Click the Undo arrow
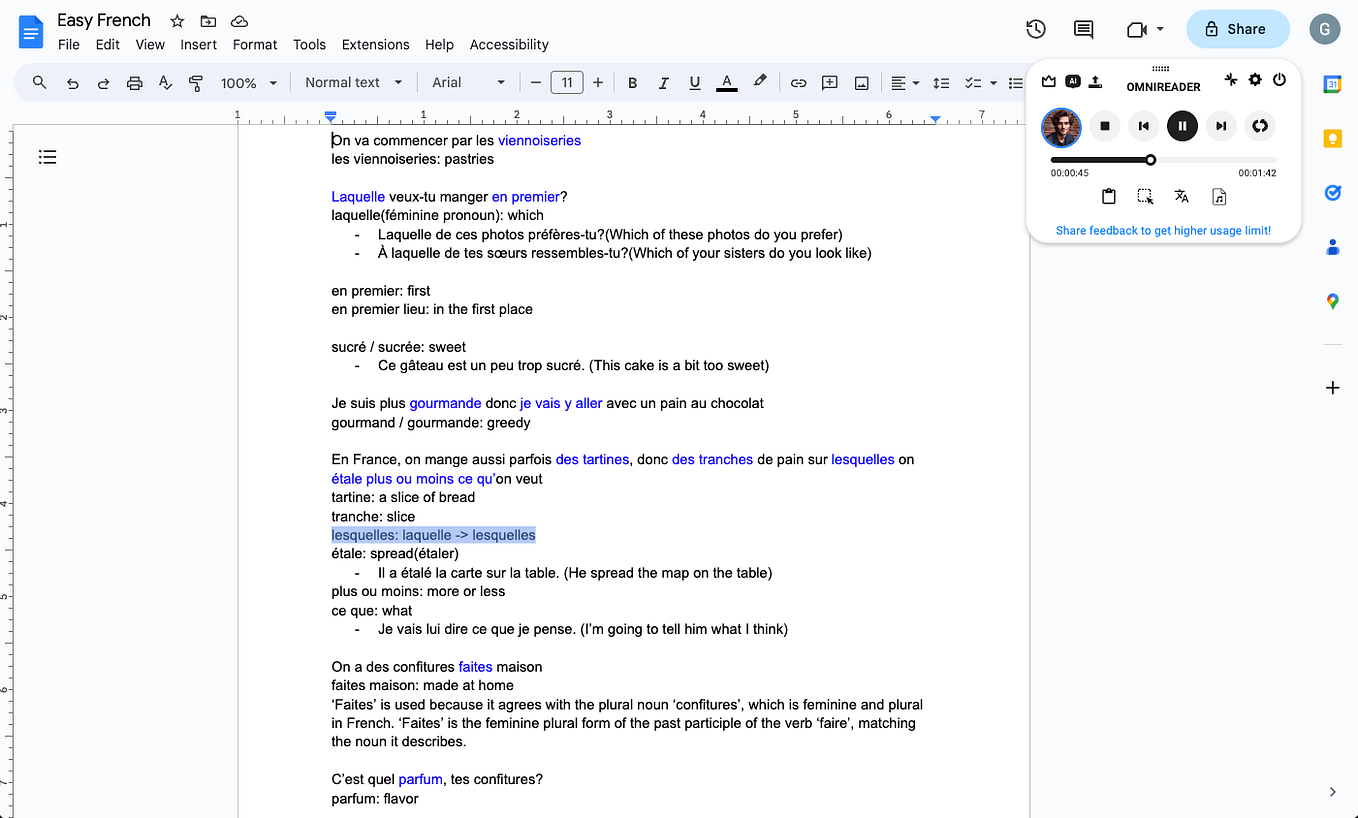Viewport: 1358px width, 818px height. point(72,83)
